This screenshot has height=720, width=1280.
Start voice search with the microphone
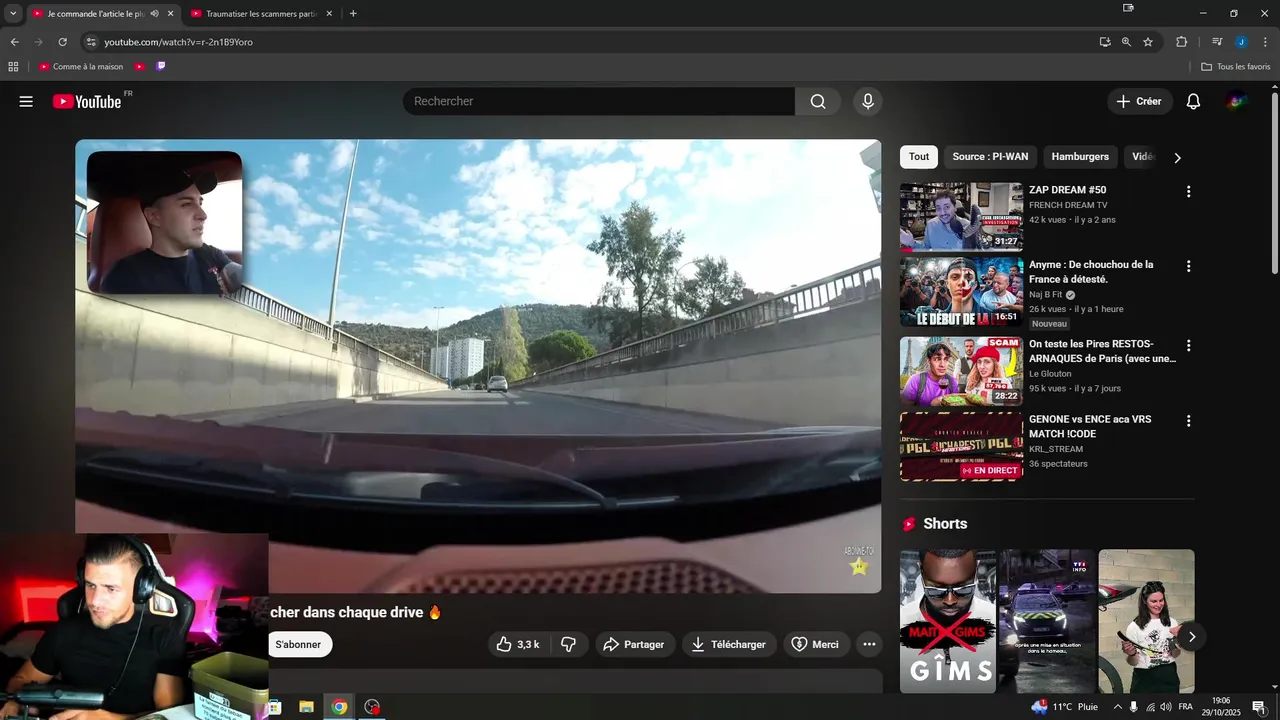(868, 101)
